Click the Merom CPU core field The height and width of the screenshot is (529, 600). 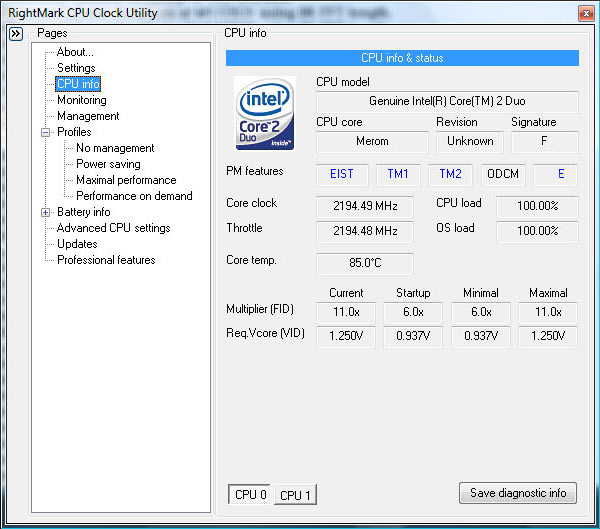pyautogui.click(x=372, y=142)
